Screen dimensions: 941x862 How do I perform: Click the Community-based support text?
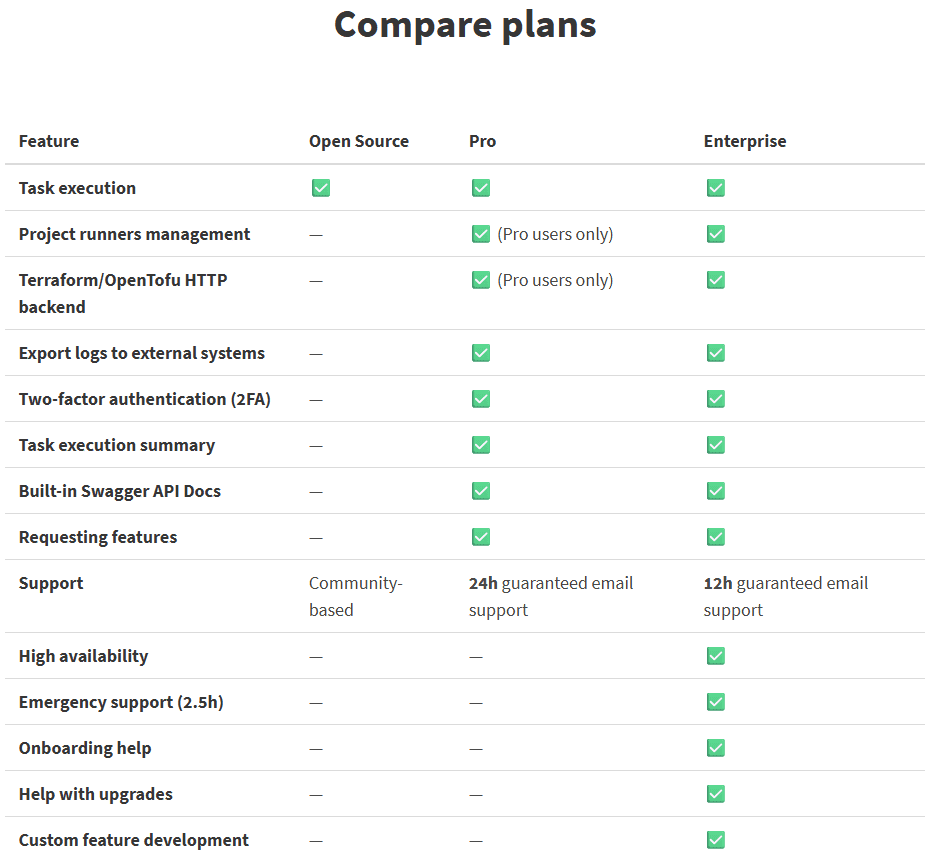(356, 597)
